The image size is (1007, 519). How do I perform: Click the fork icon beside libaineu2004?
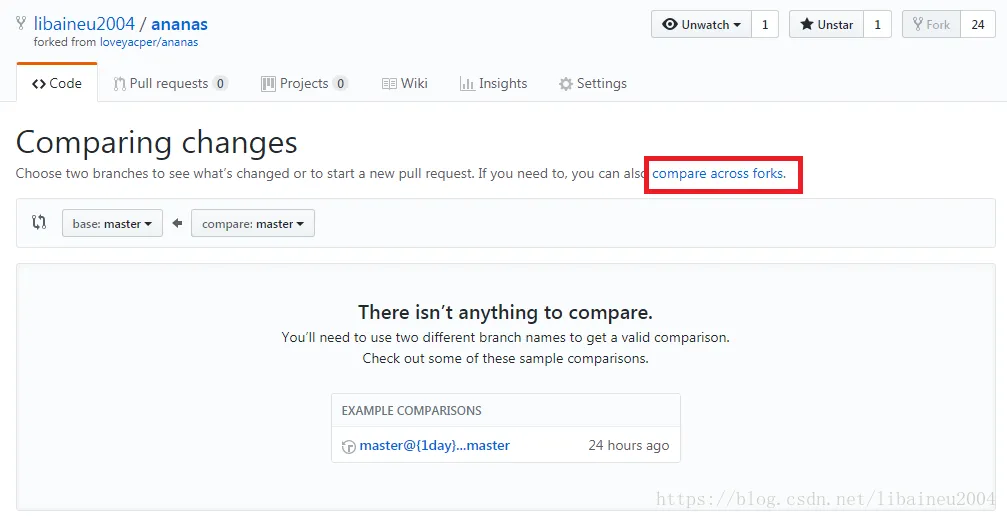pos(21,24)
